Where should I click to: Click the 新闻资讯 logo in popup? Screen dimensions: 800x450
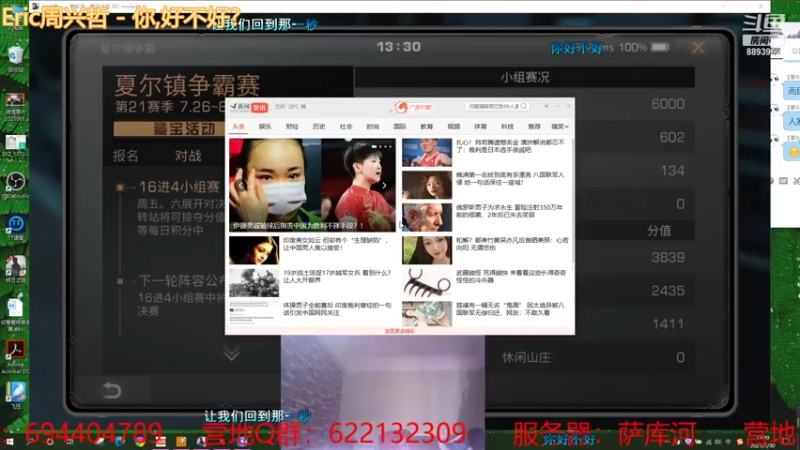(x=248, y=107)
